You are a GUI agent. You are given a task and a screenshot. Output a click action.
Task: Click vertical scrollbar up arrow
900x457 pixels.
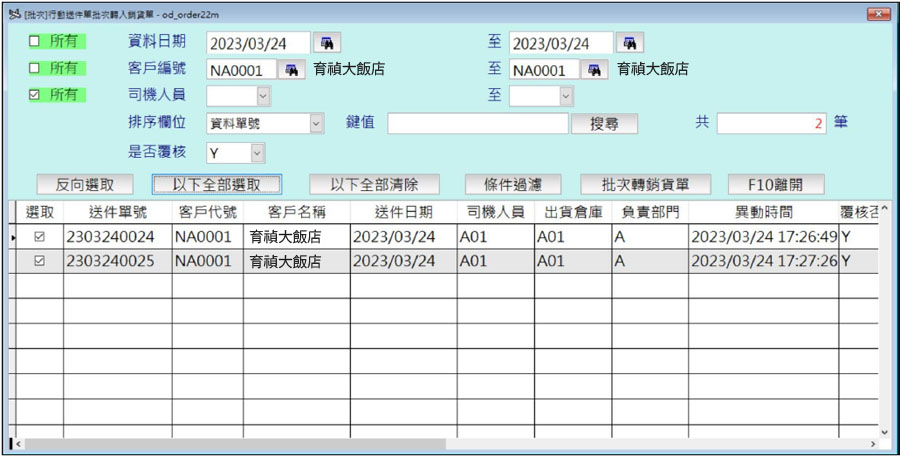click(884, 208)
